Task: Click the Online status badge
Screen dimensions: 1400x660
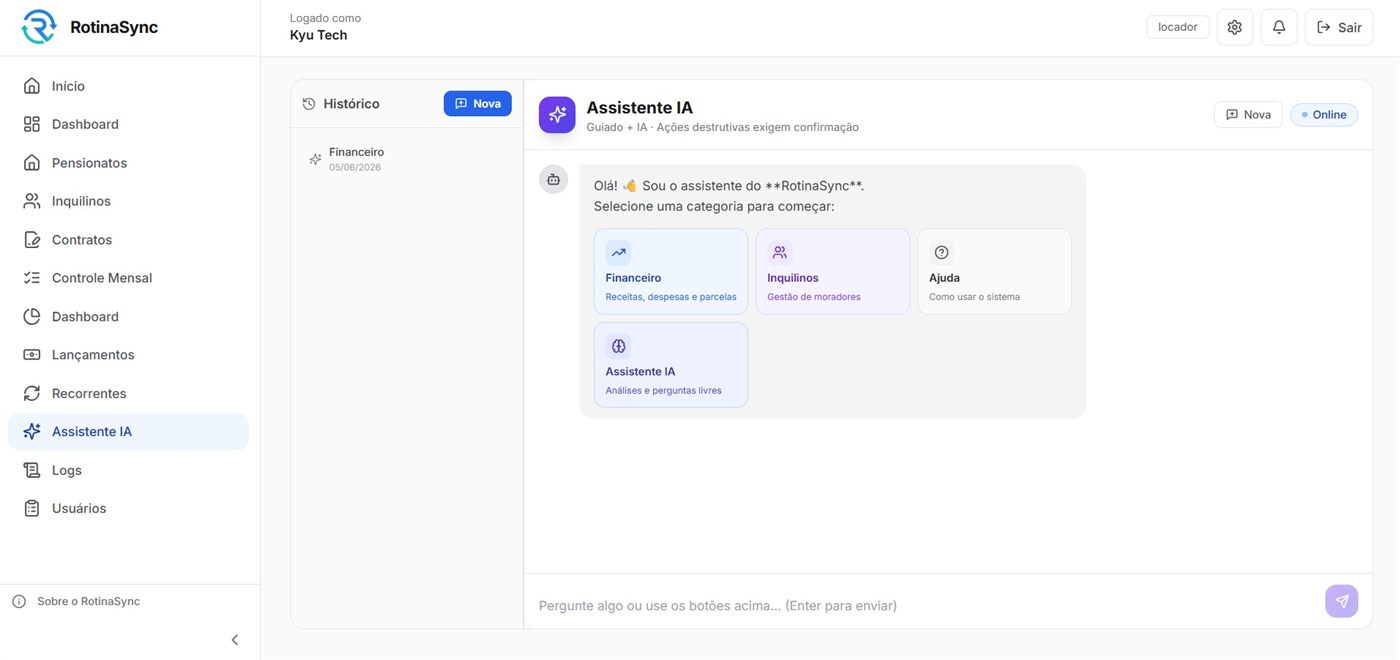Action: pos(1324,115)
